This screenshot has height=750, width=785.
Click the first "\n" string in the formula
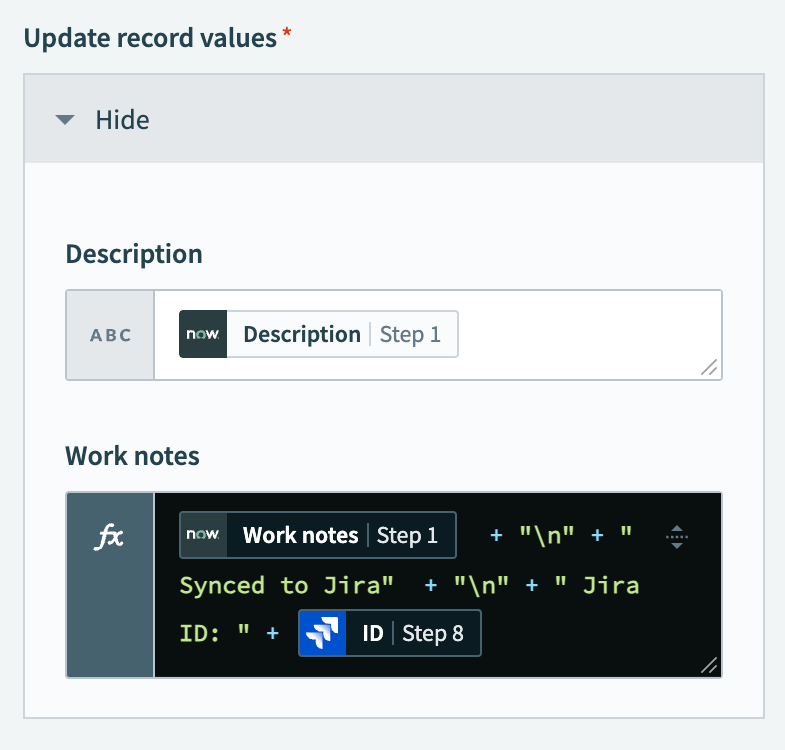pyautogui.click(x=547, y=535)
